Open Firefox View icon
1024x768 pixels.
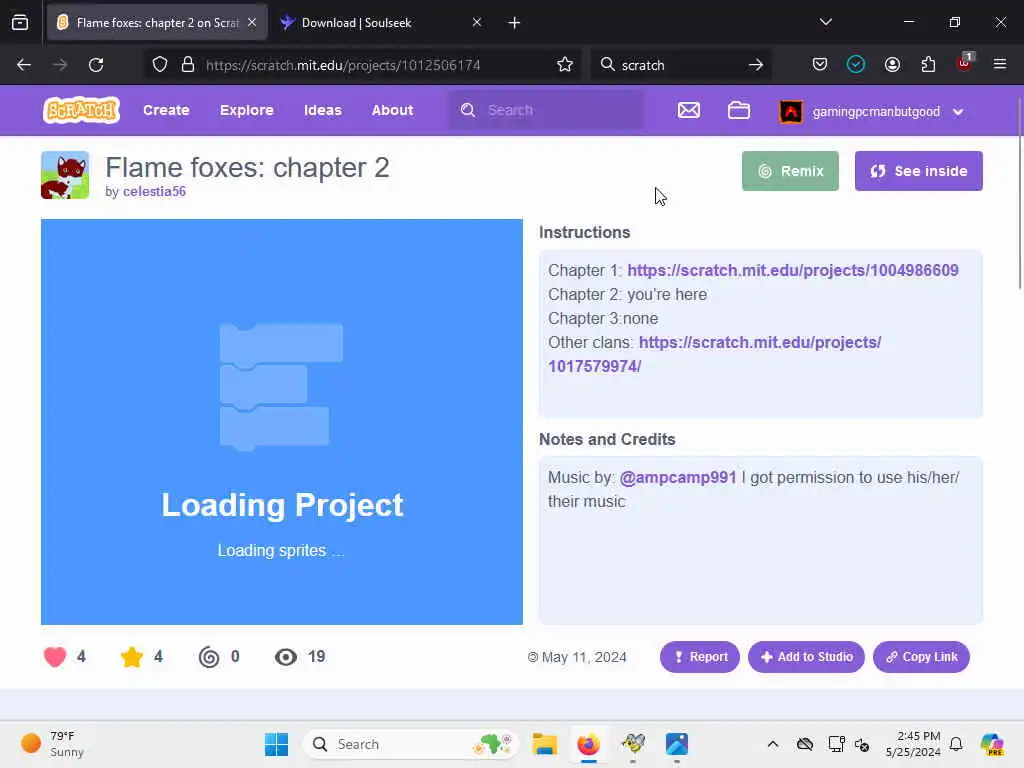point(20,23)
